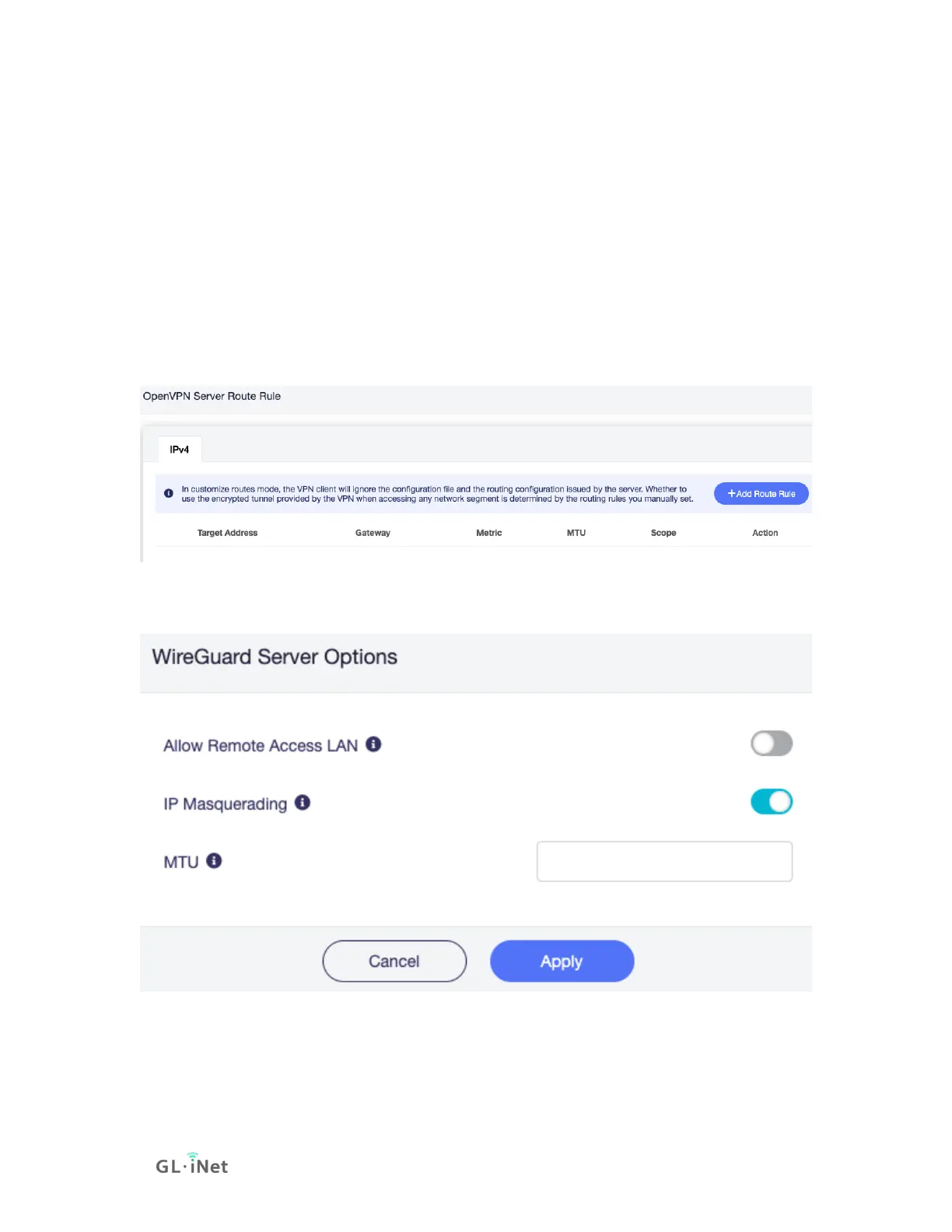952x1232 pixels.
Task: Click the info icon next to IP Masquerading
Action: [x=303, y=803]
